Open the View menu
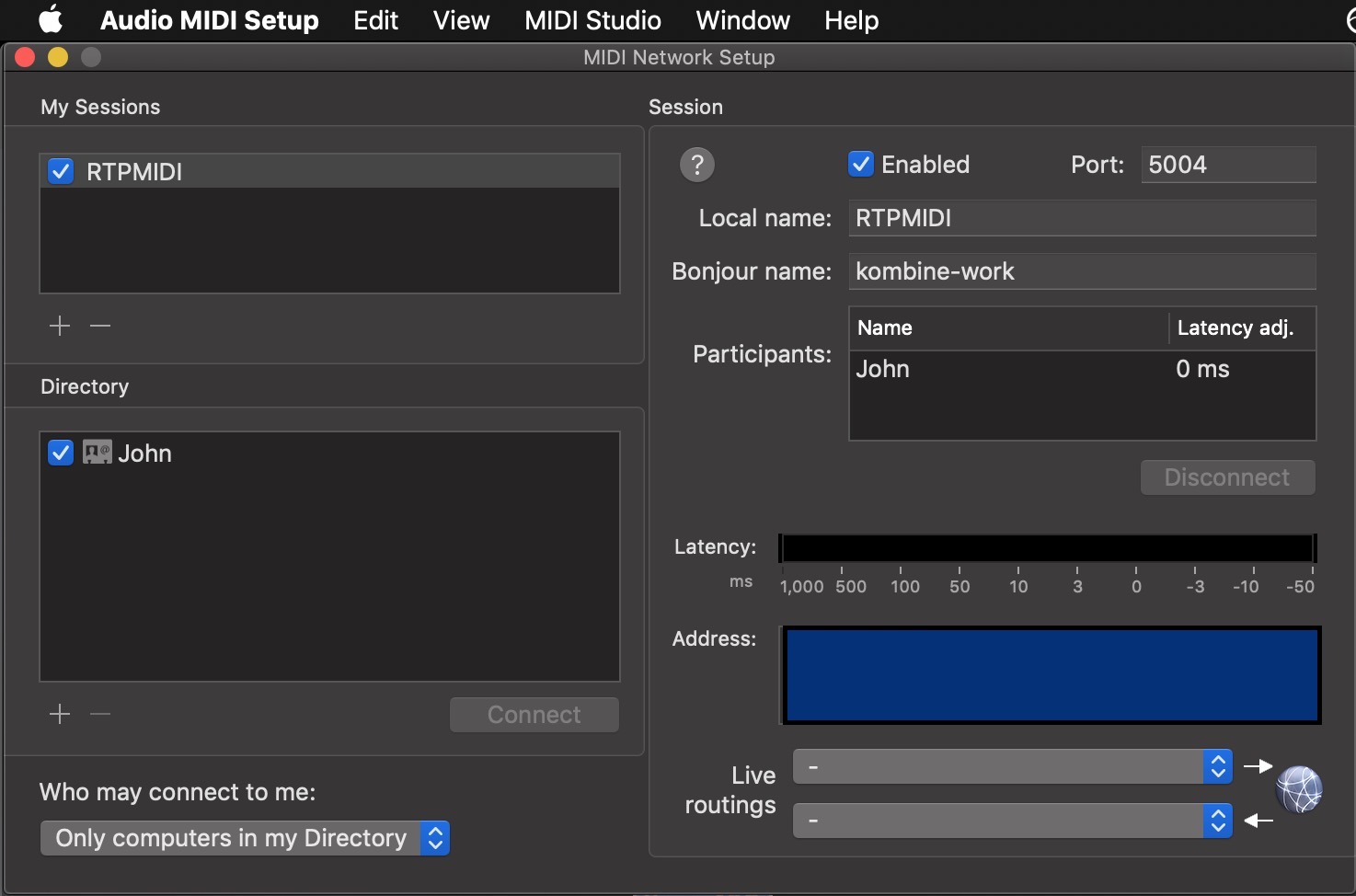Image resolution: width=1356 pixels, height=896 pixels. coord(461,20)
